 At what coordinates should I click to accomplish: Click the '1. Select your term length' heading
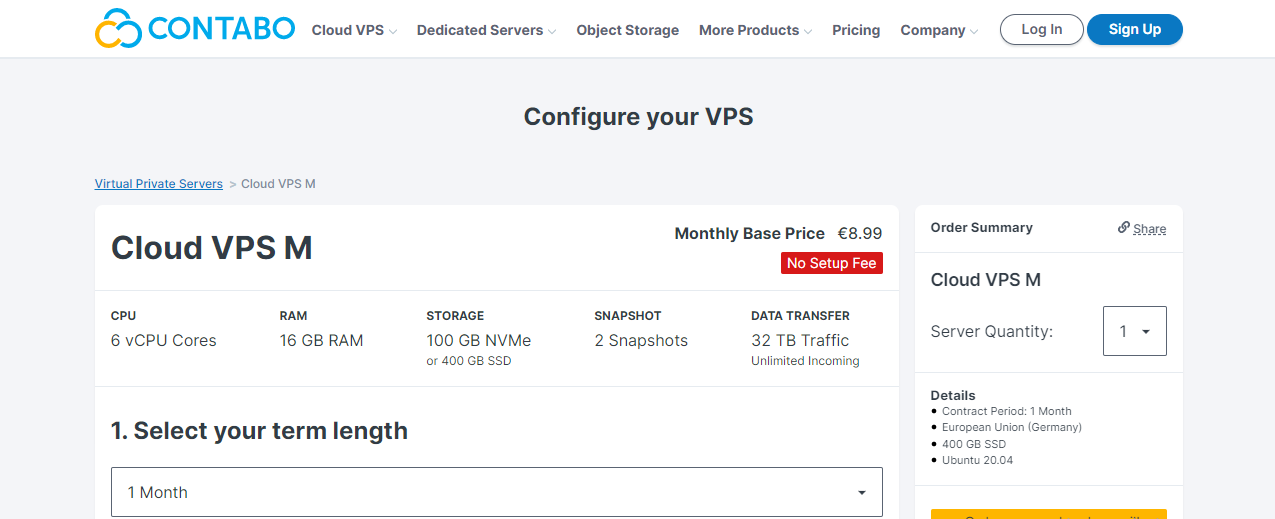(x=259, y=431)
